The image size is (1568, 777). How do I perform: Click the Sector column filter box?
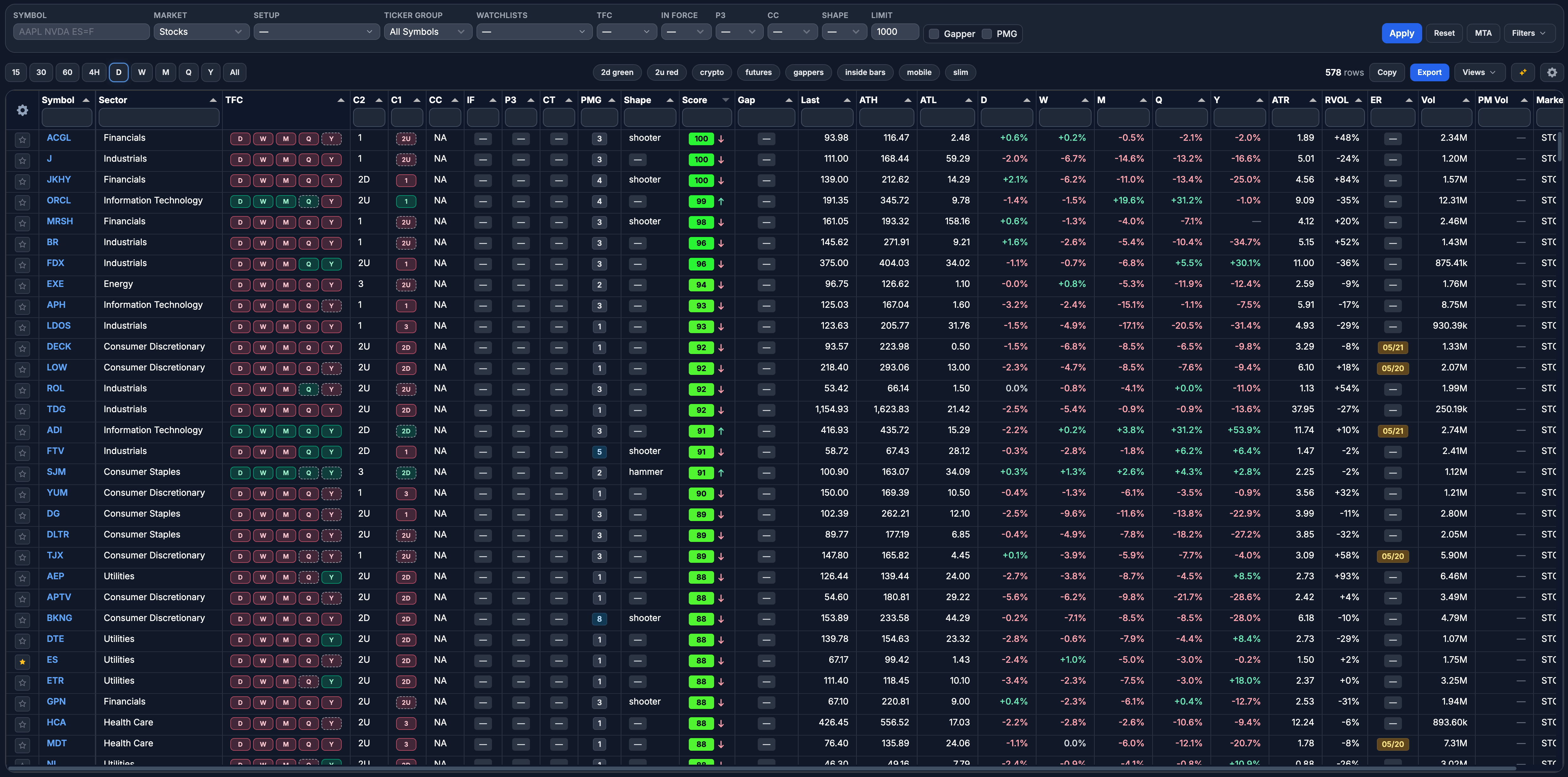pos(159,117)
